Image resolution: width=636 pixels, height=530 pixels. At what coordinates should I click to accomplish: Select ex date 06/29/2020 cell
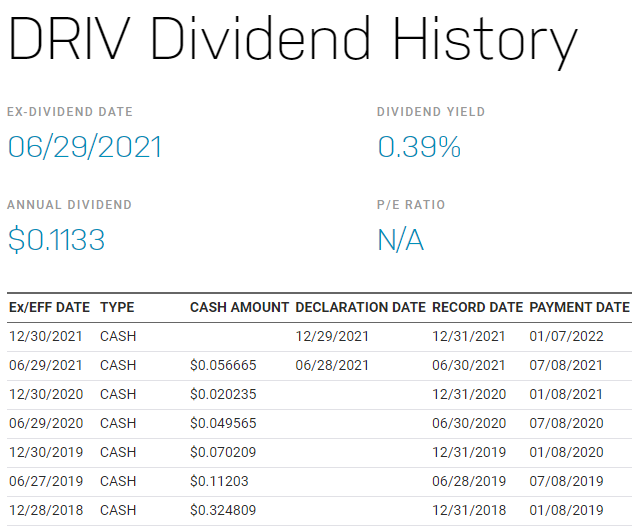pyautogui.click(x=46, y=423)
